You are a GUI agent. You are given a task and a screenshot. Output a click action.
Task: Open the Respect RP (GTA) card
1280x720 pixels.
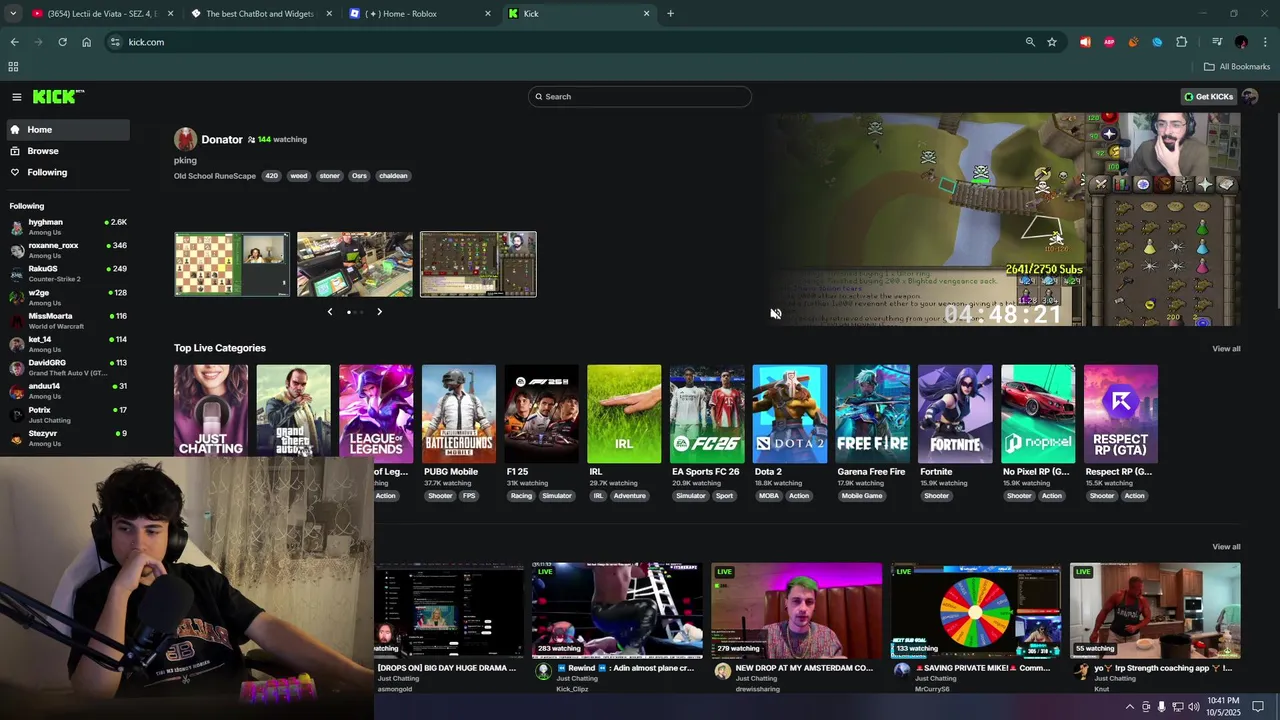[1121, 413]
